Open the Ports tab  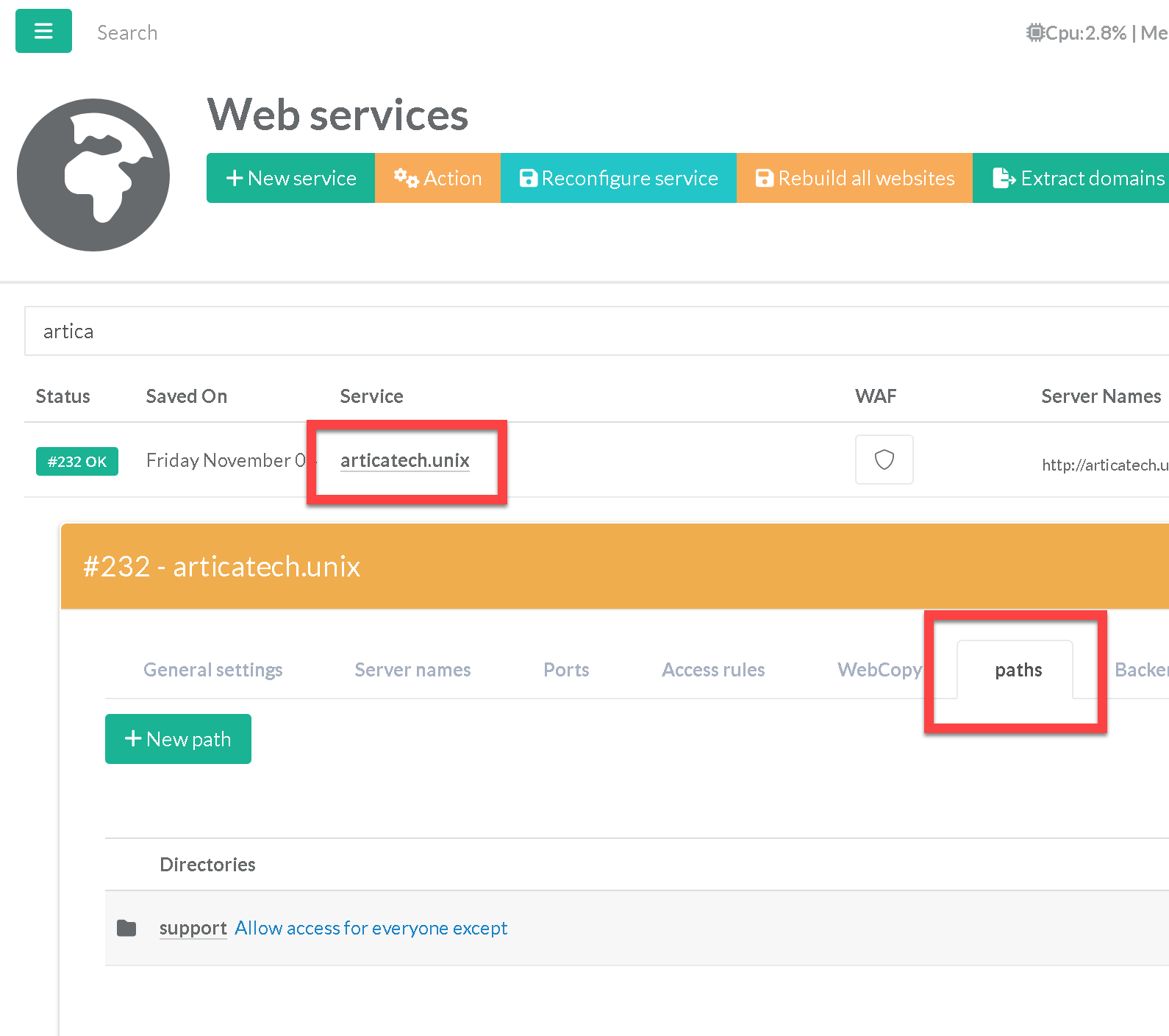coord(566,670)
